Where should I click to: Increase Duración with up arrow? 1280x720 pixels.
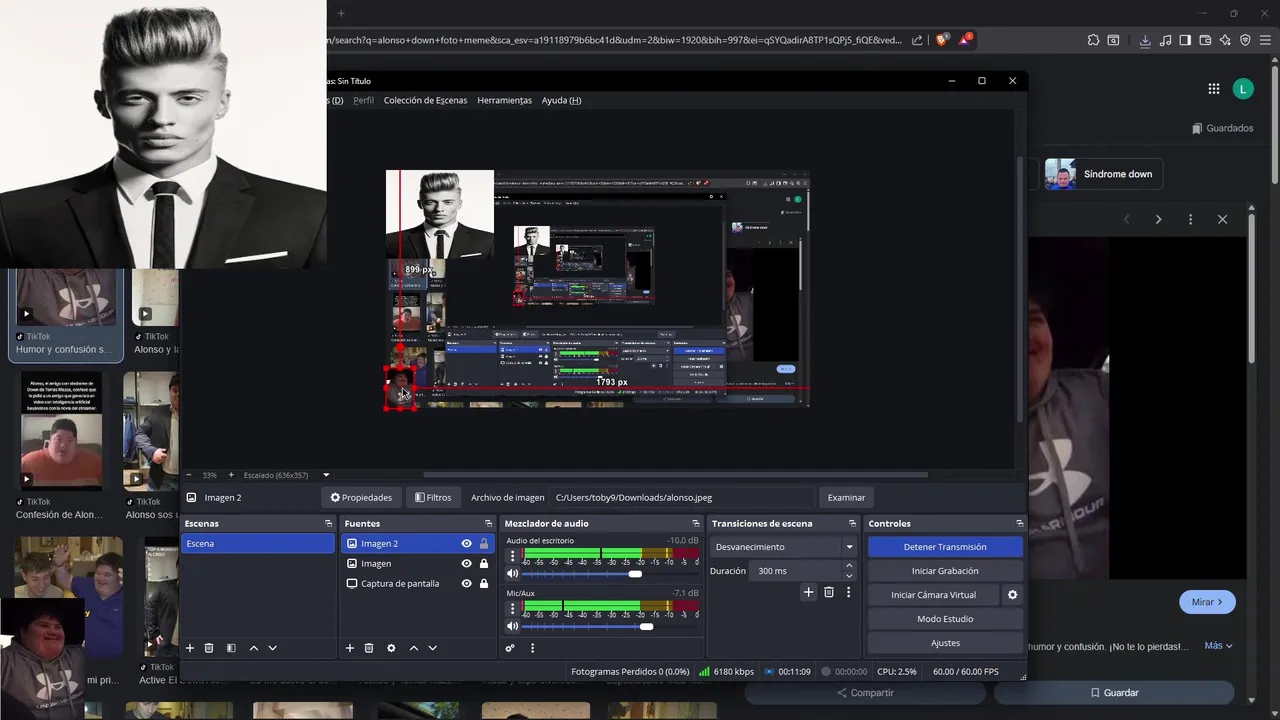click(x=849, y=566)
